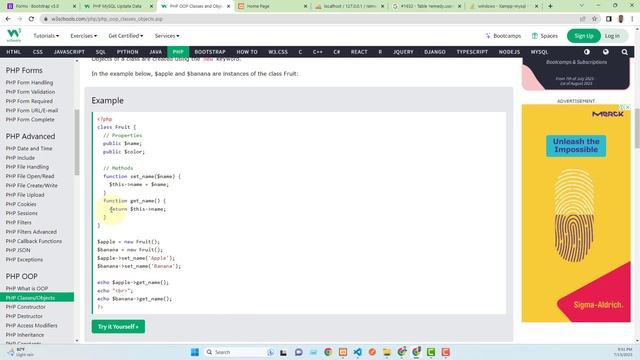This screenshot has height=360, width=640.
Task: Open the W3Schools search magnifier
Action: tap(624, 52)
